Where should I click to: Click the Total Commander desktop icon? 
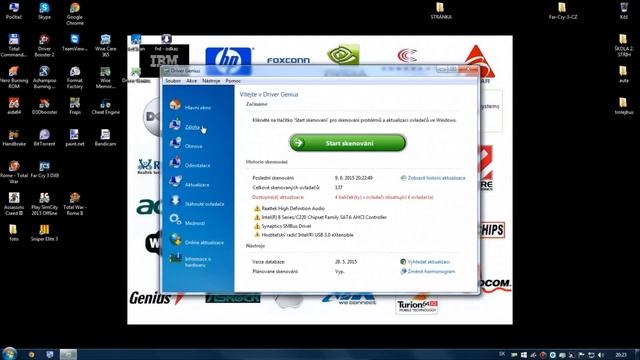14,45
